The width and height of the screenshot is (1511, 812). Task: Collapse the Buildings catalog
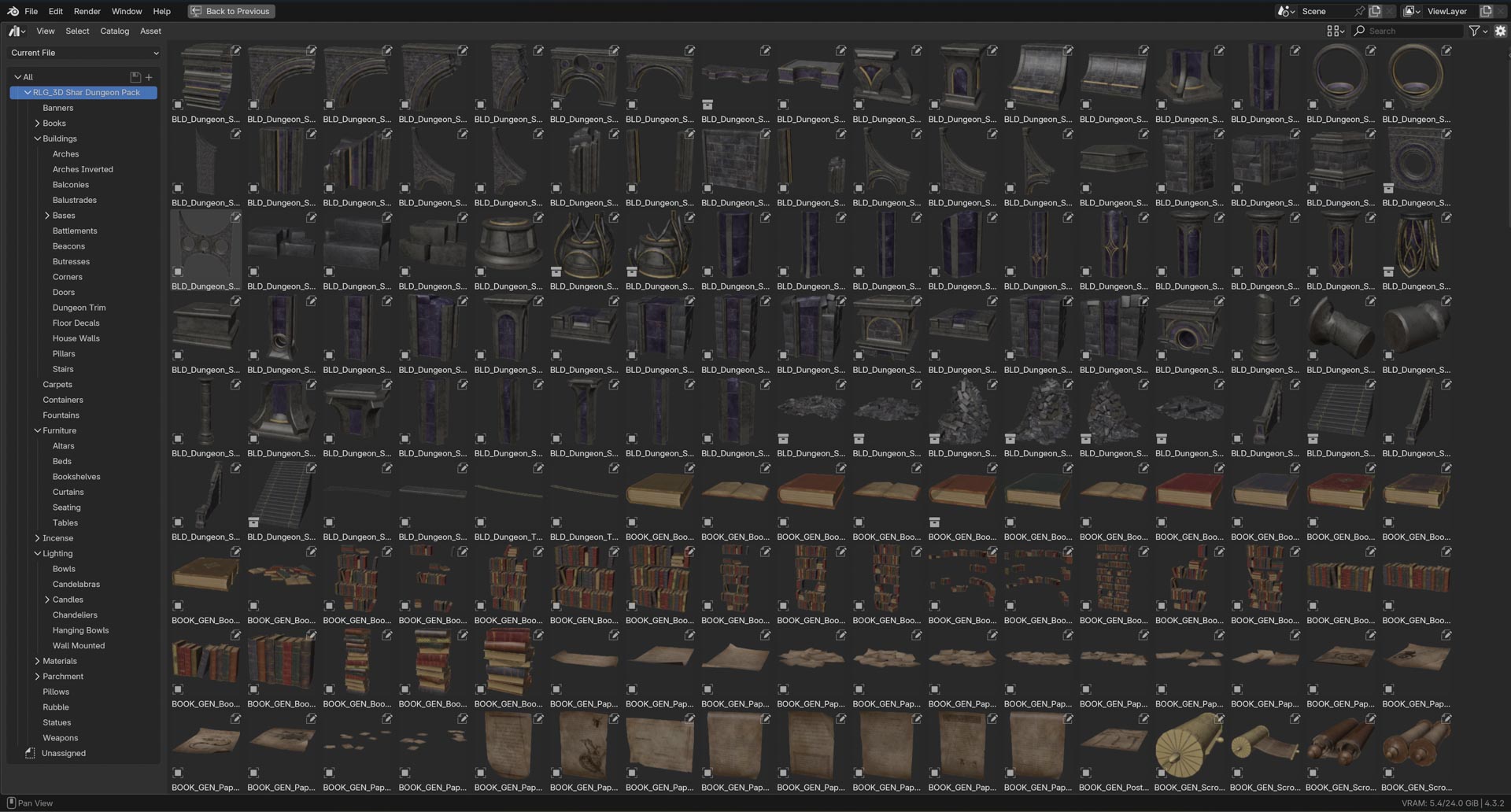tap(37, 138)
